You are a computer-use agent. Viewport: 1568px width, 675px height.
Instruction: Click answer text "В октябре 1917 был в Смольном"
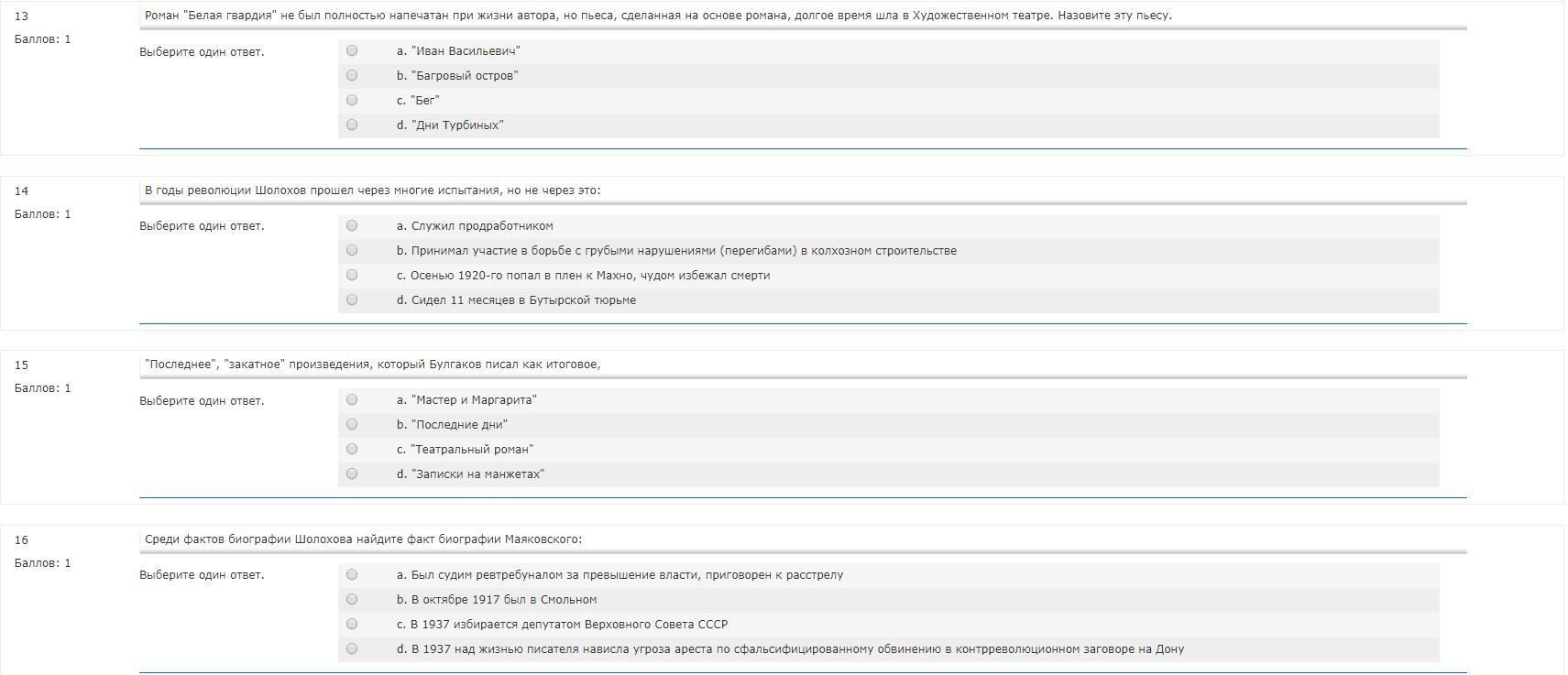click(x=497, y=600)
